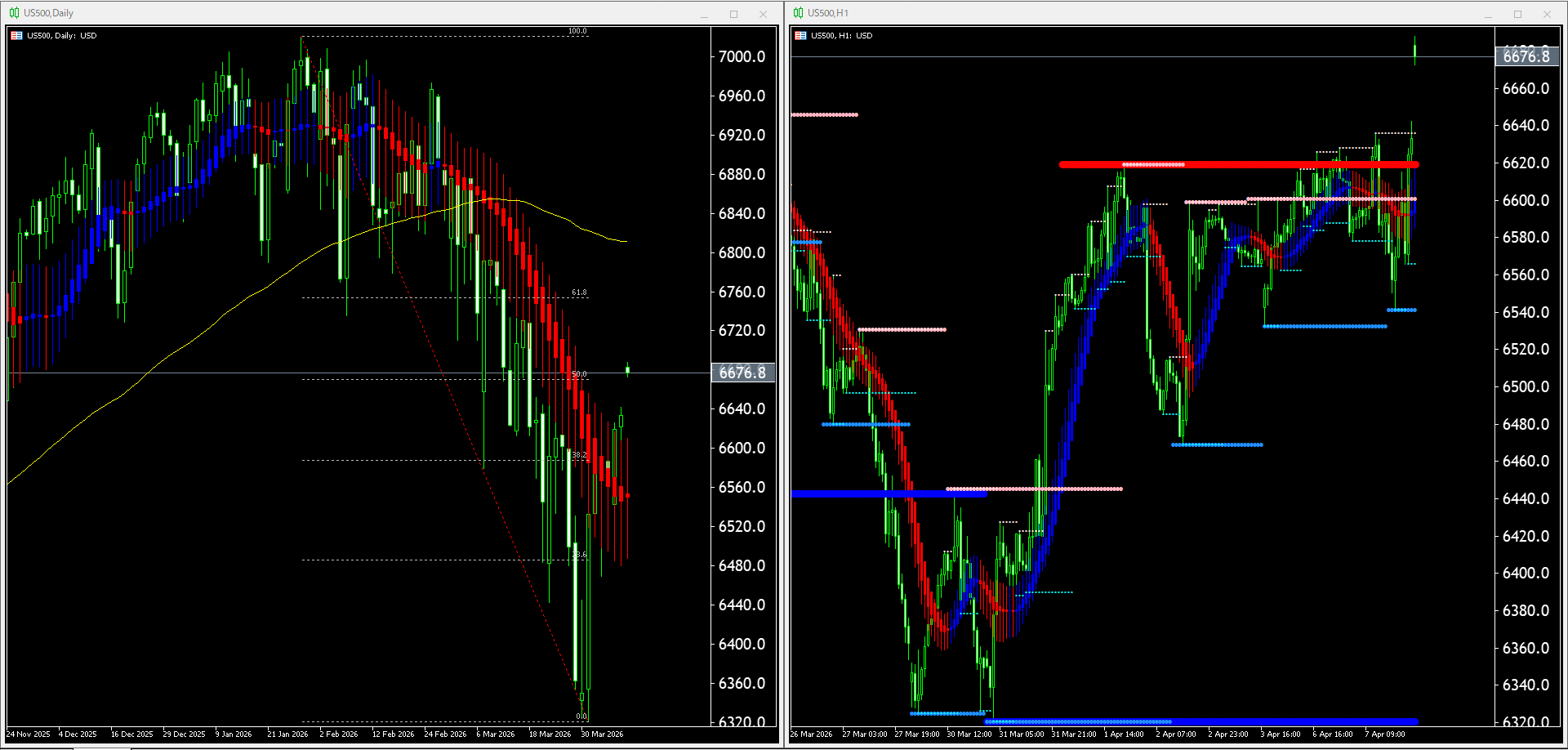Maximize the US500,H1 chart window
Viewport: 1568px width, 750px height.
pos(1517,14)
